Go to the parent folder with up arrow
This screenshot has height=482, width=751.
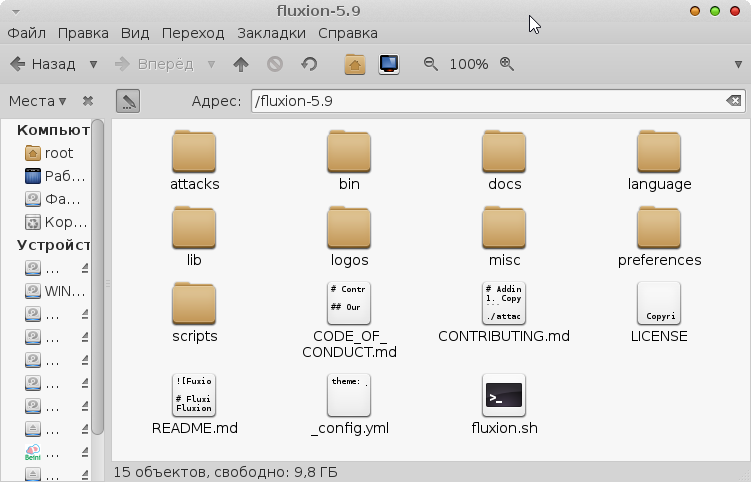coord(240,64)
